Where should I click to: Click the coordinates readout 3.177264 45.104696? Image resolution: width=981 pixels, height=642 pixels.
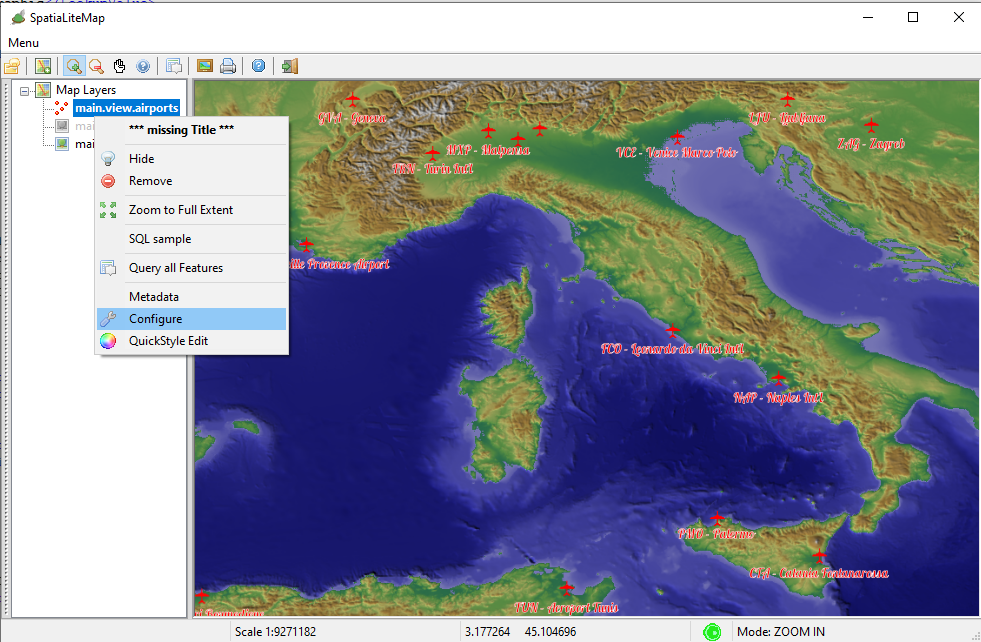coord(521,632)
